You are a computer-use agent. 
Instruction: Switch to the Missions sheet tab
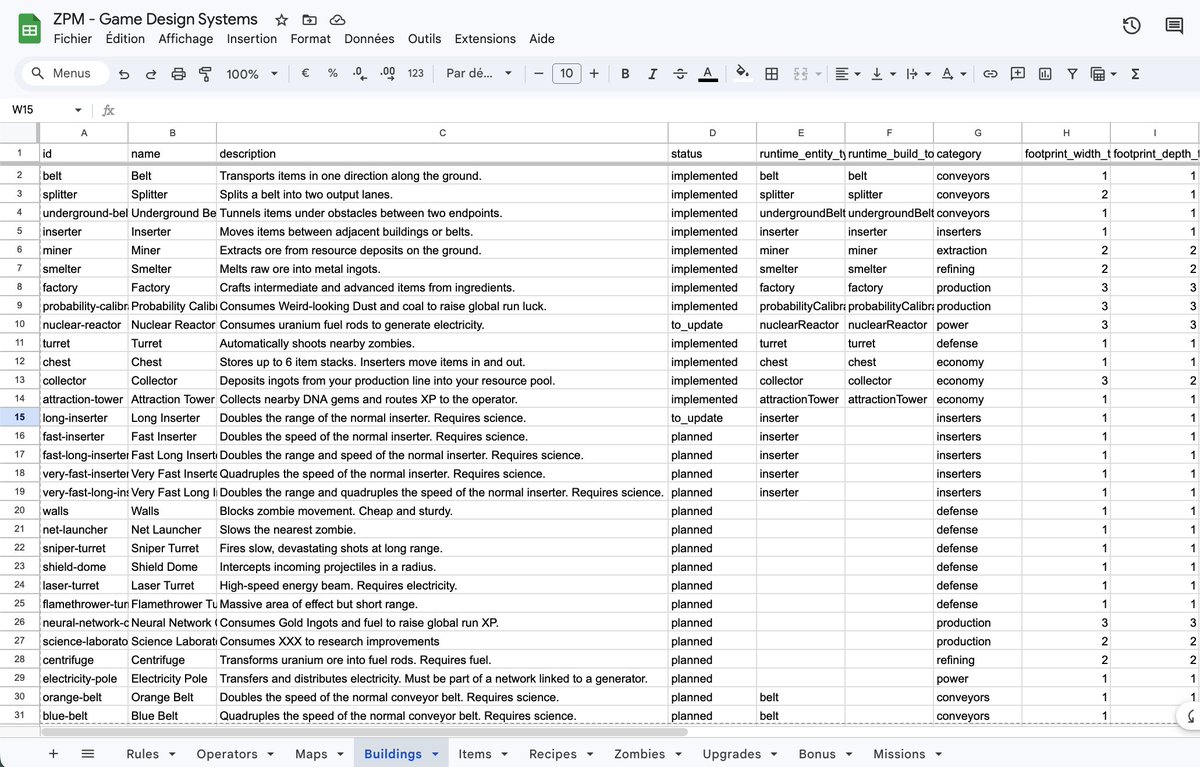tap(899, 754)
